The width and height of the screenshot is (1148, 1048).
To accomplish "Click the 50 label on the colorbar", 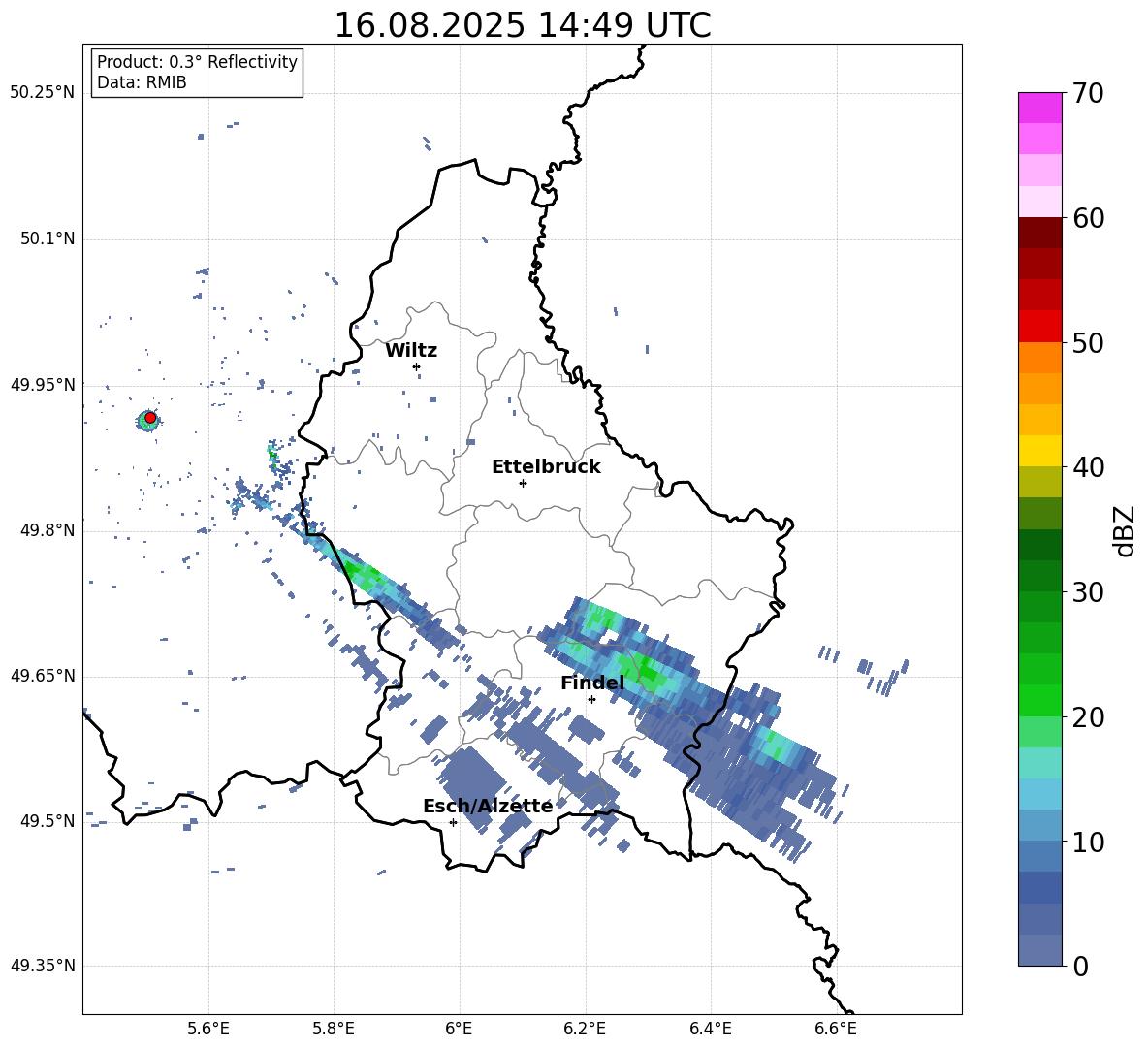I will [x=1088, y=343].
